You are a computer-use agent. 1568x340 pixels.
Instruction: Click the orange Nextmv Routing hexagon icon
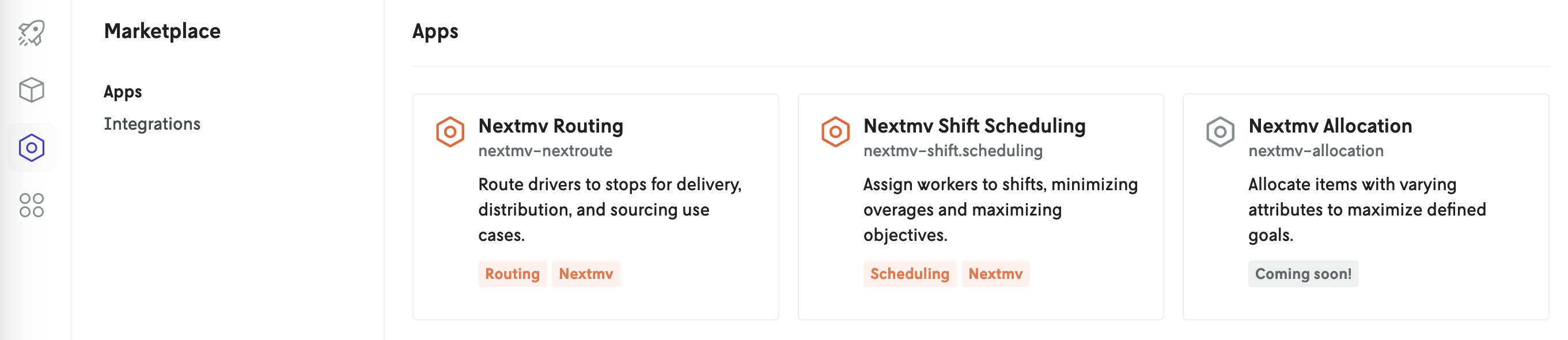pos(450,131)
